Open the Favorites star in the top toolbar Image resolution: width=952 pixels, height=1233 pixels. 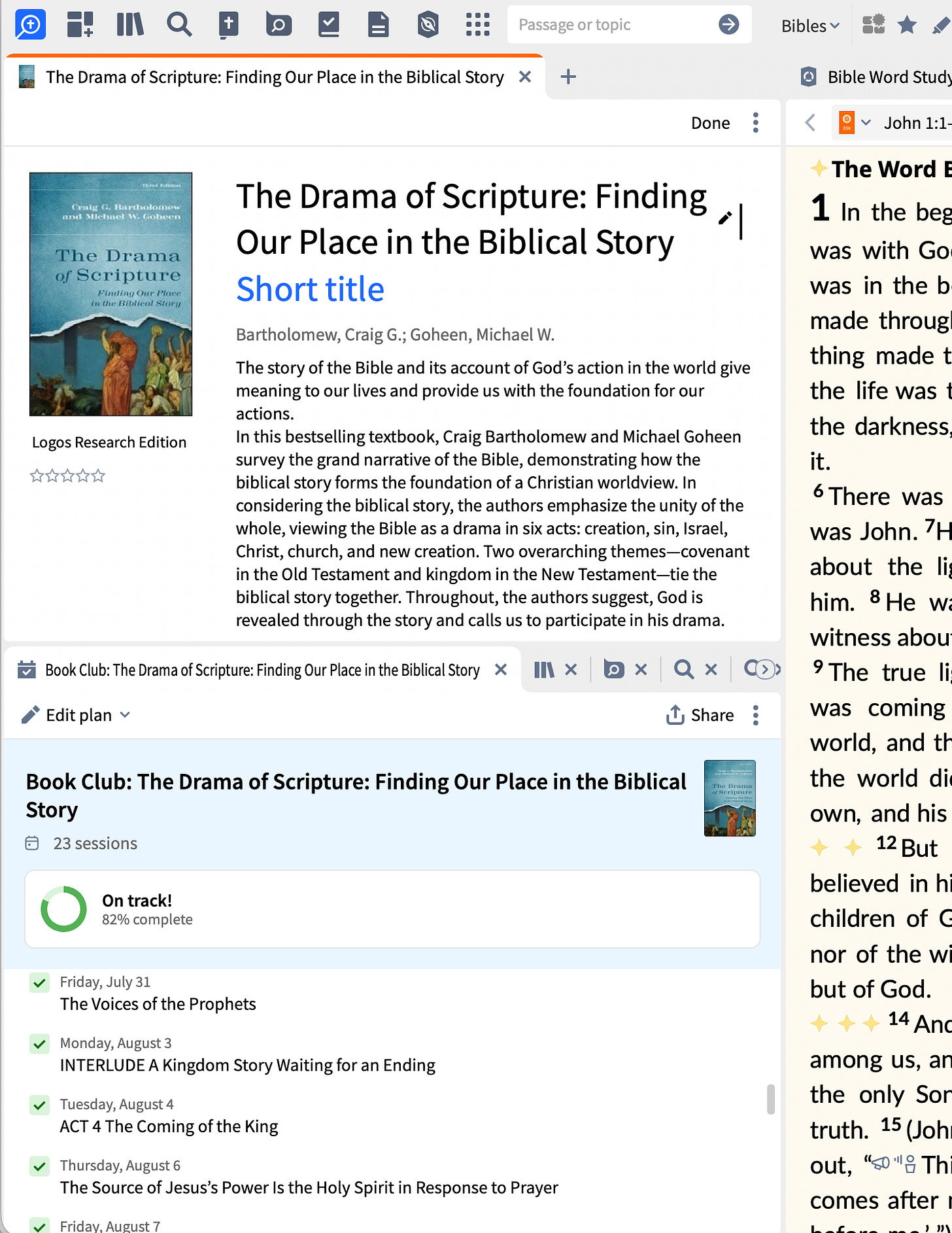pyautogui.click(x=907, y=25)
